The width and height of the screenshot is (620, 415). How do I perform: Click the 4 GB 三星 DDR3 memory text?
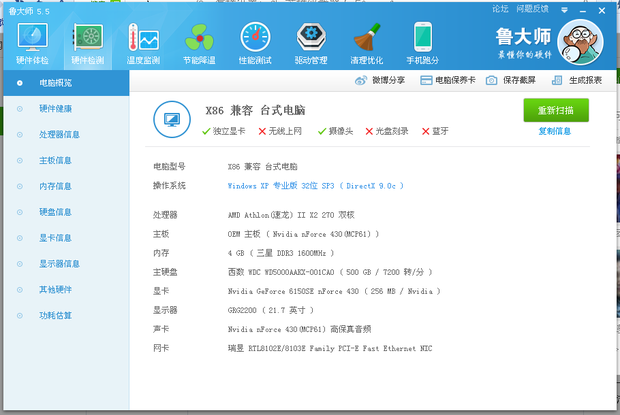(281, 253)
